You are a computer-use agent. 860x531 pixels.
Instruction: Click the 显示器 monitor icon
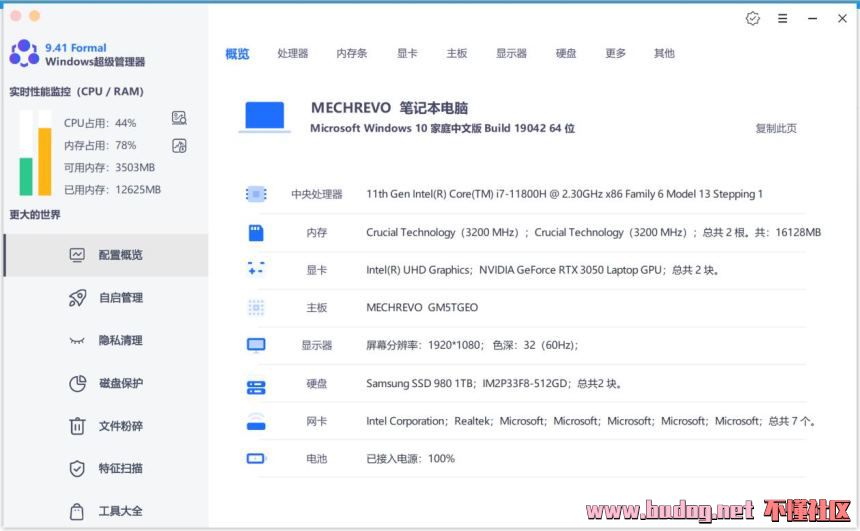(x=256, y=345)
